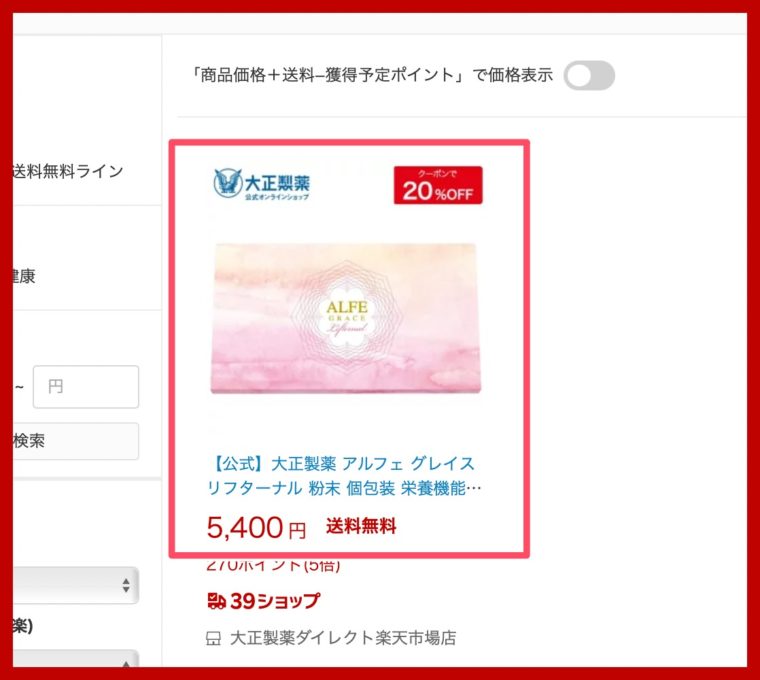This screenshot has width=760, height=680.
Task: Click the 20%OFF coupon badge
Action: [438, 185]
